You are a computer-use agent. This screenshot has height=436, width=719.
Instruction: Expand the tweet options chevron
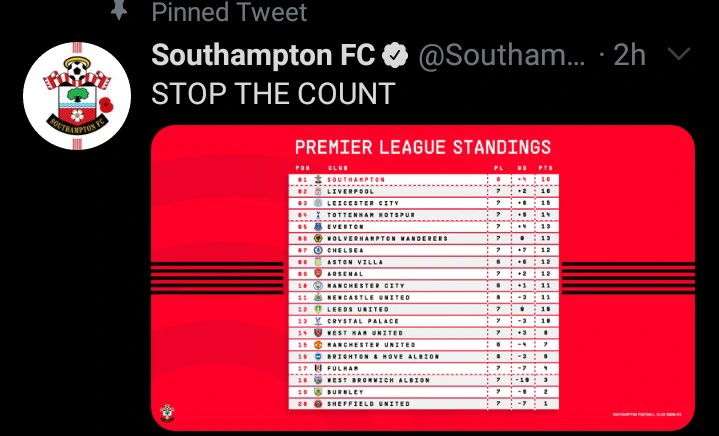(679, 55)
